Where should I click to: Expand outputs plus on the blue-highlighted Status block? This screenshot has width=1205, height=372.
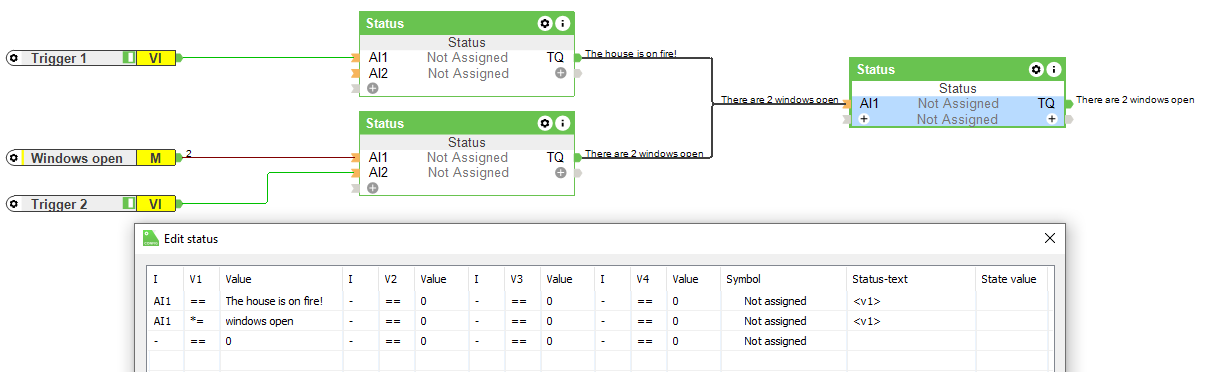click(x=1052, y=119)
